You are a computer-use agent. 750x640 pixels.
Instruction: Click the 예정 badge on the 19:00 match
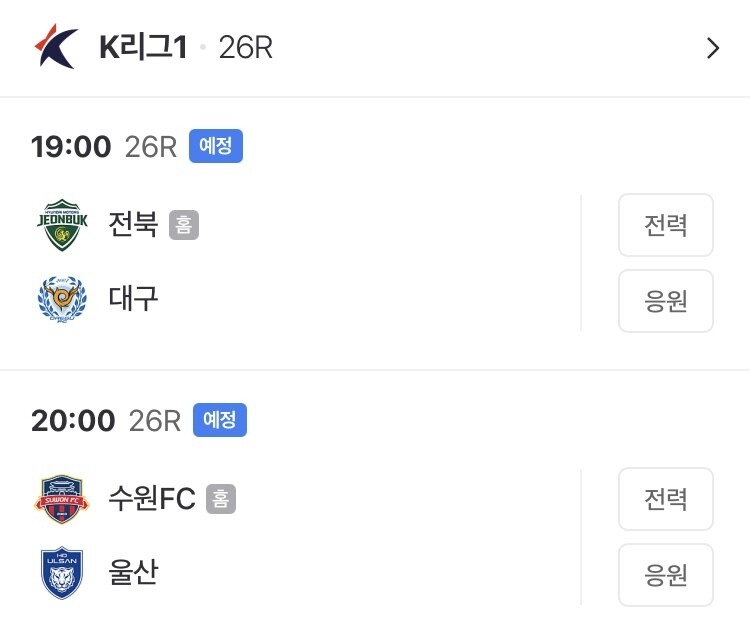click(216, 147)
